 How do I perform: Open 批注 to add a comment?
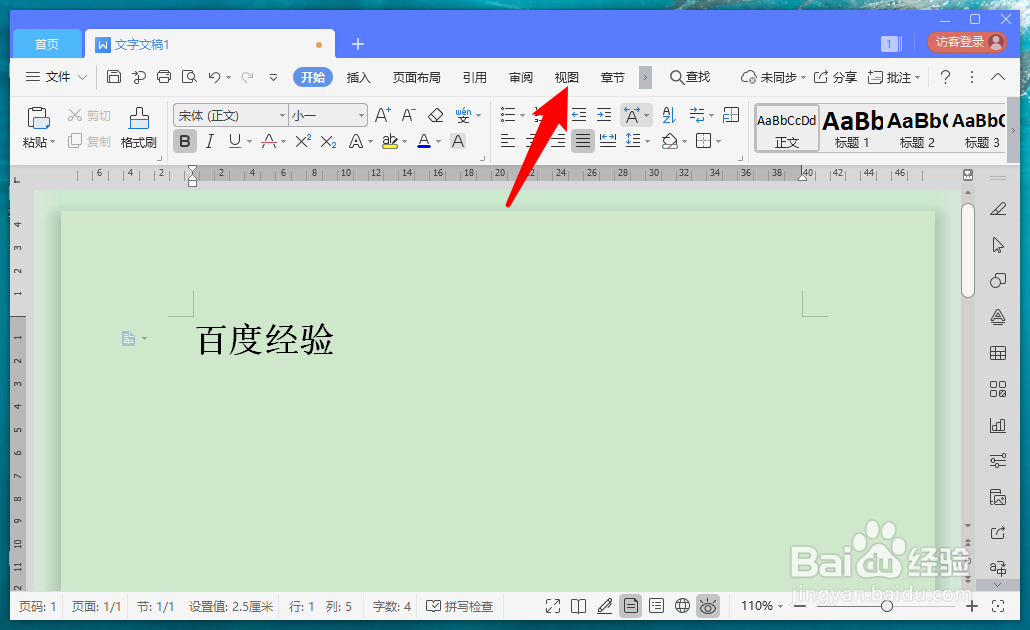(x=893, y=76)
